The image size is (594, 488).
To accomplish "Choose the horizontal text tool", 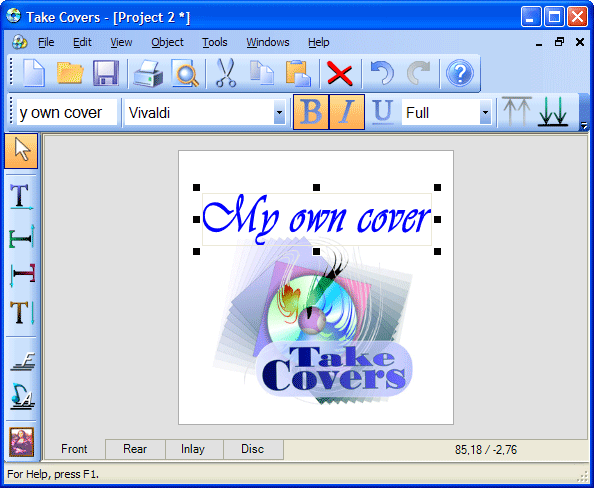I will (x=21, y=197).
